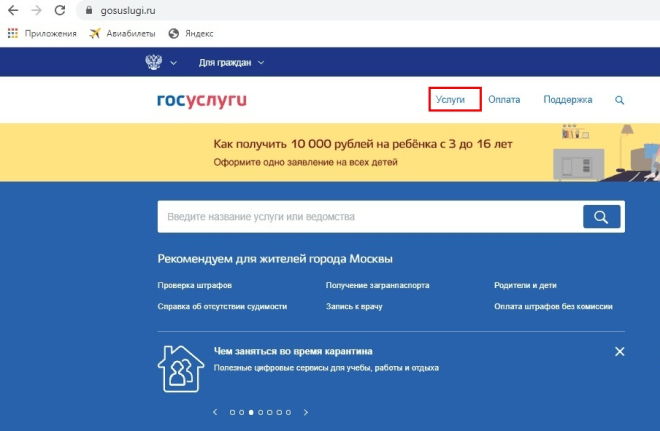This screenshot has height=431, width=660.
Task: Close the quarantine notice with X
Action: (x=620, y=351)
